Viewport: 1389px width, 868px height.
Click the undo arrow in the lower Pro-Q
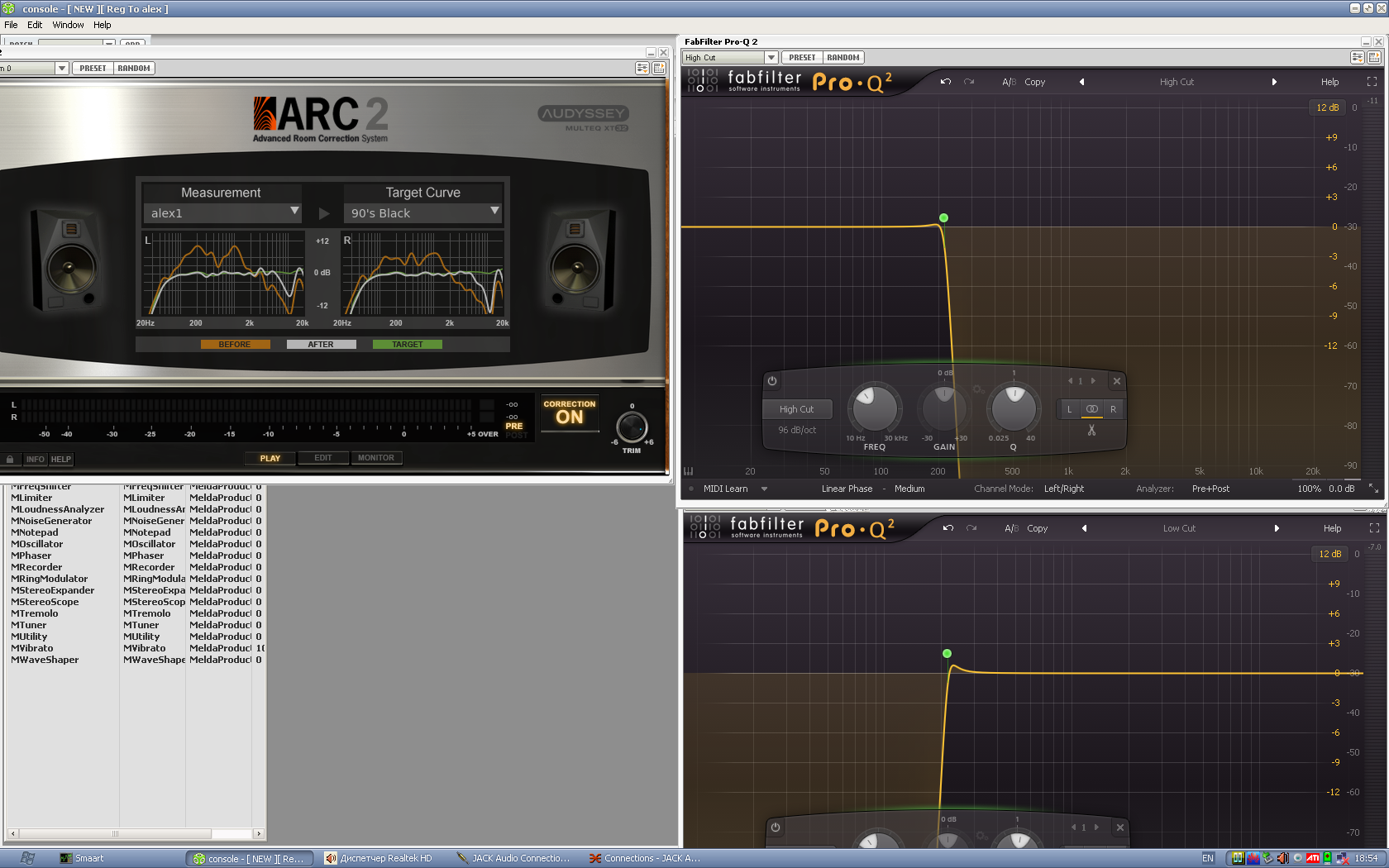pos(948,528)
